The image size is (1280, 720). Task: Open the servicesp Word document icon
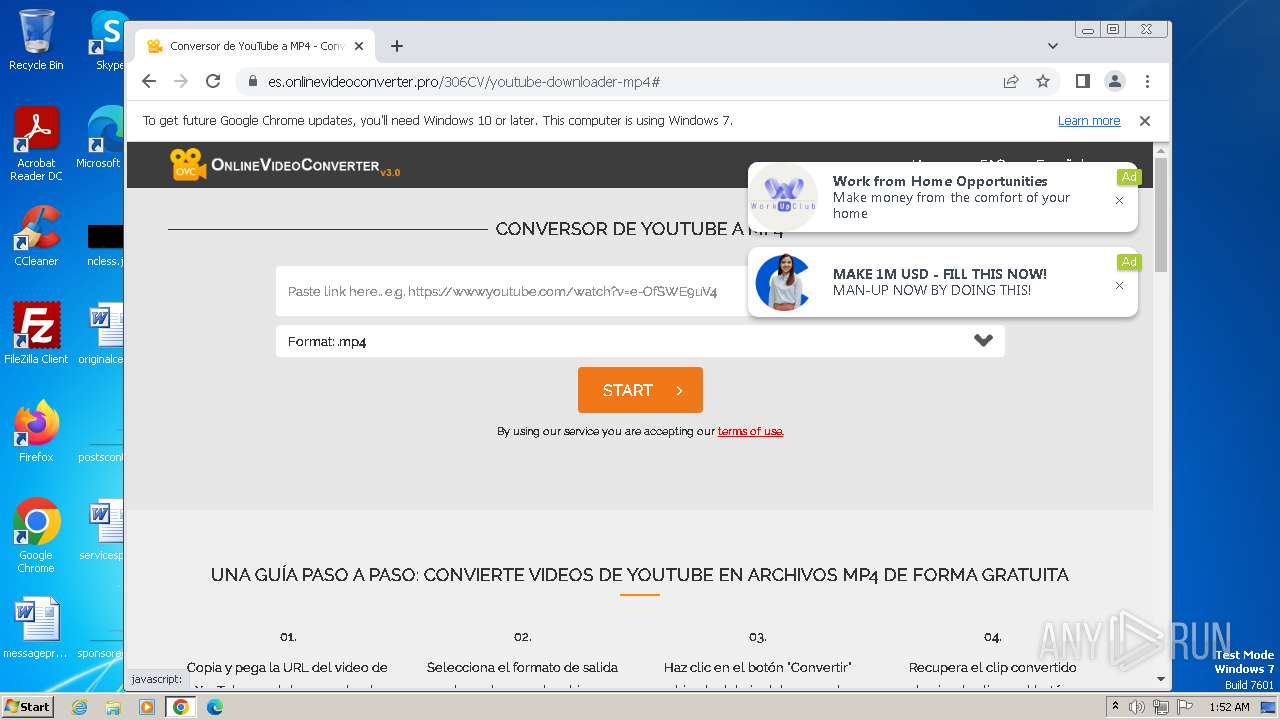102,530
